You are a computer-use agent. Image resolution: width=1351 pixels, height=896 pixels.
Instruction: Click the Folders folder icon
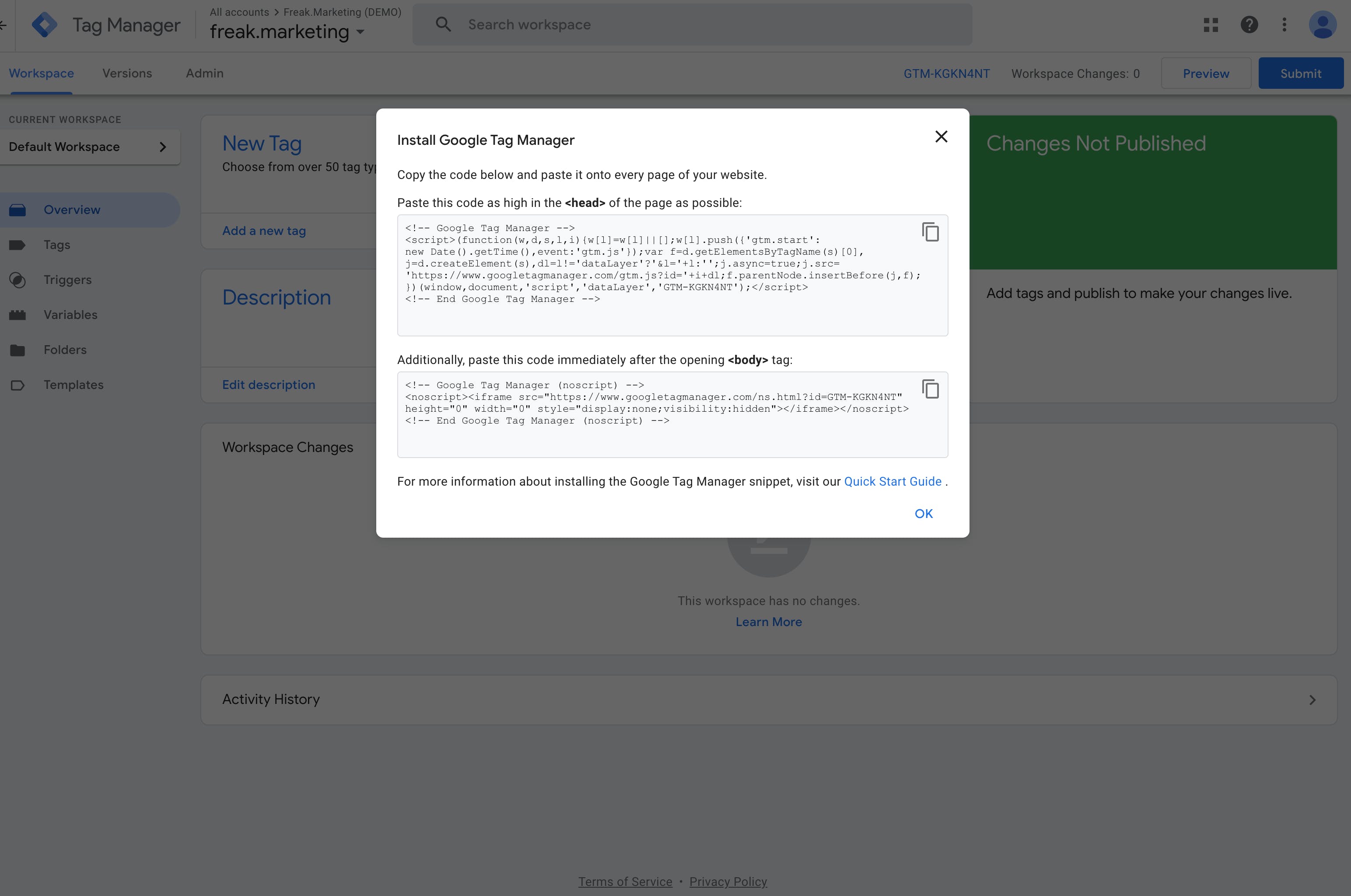tap(17, 350)
